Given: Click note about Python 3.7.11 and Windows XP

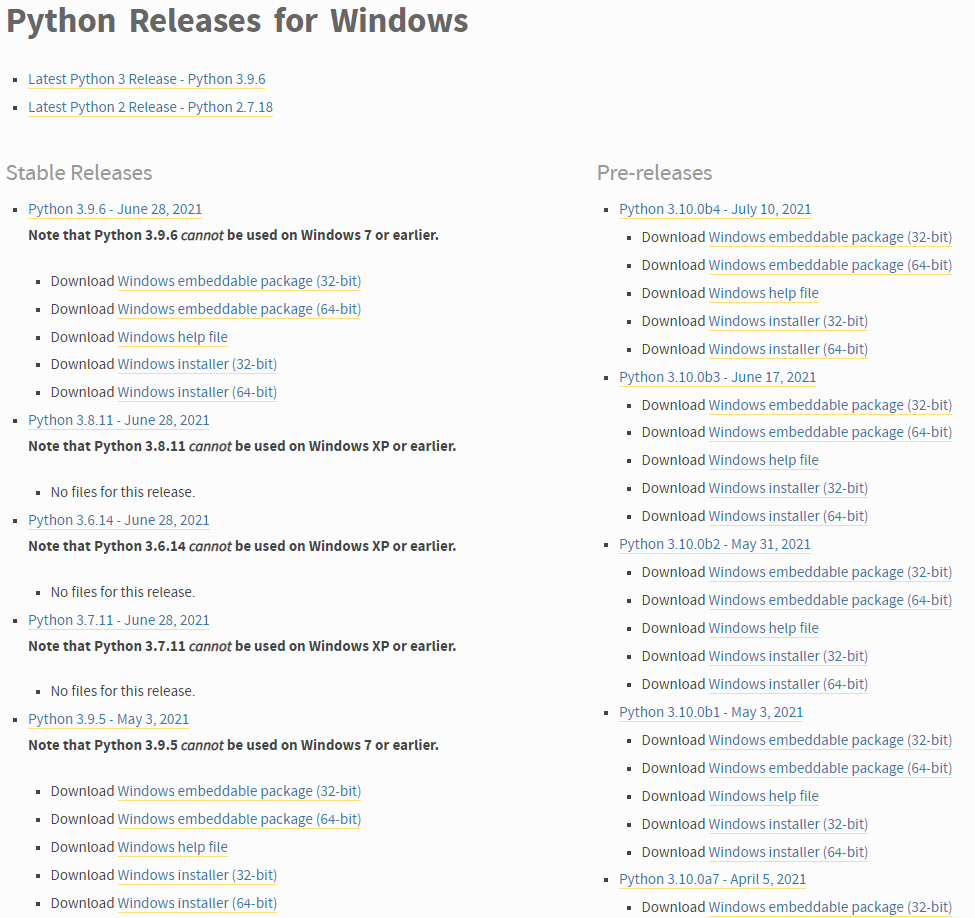Looking at the screenshot, I should 242,646.
